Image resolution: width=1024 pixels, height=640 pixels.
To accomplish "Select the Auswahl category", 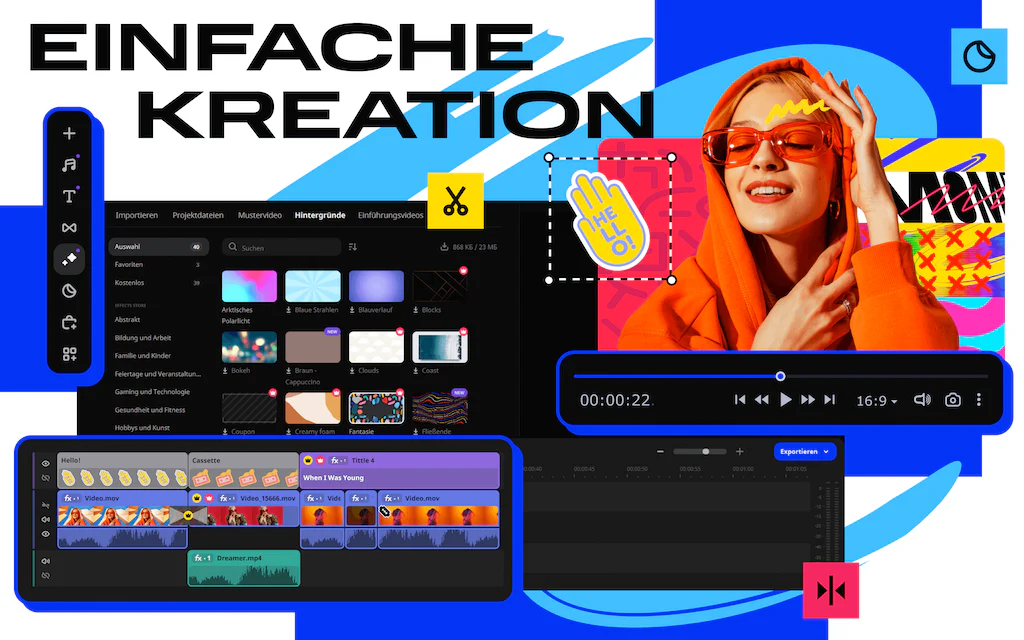I will 159,247.
